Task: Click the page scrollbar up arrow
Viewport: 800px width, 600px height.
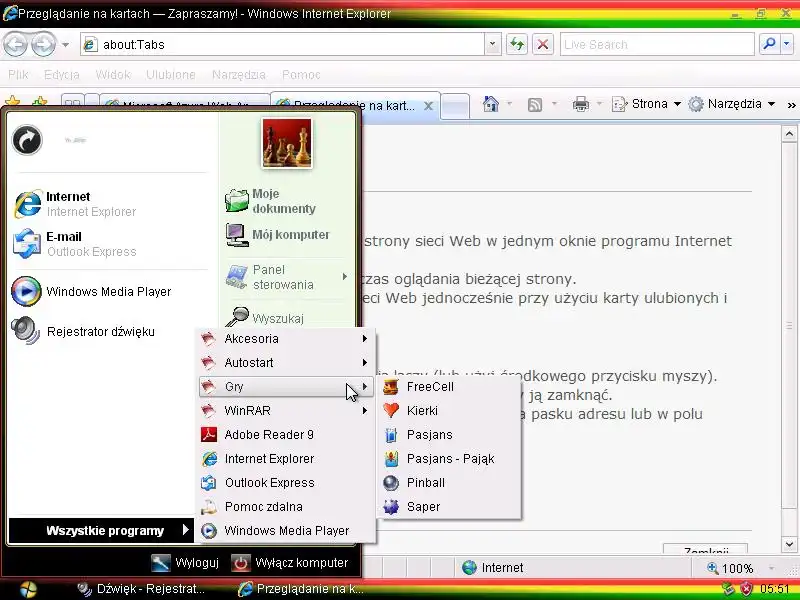Action: click(789, 134)
